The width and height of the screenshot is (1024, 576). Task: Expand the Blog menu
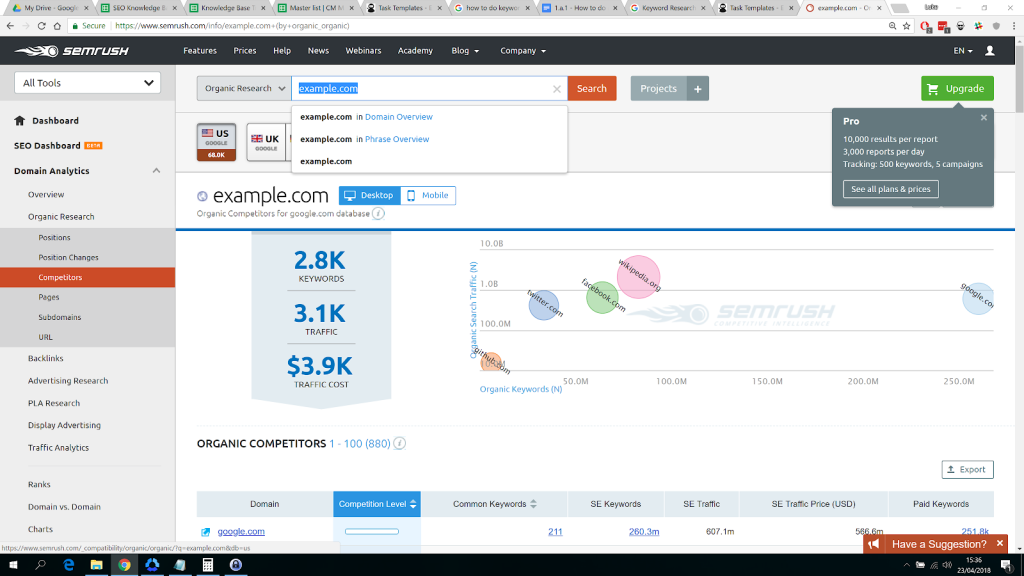465,51
